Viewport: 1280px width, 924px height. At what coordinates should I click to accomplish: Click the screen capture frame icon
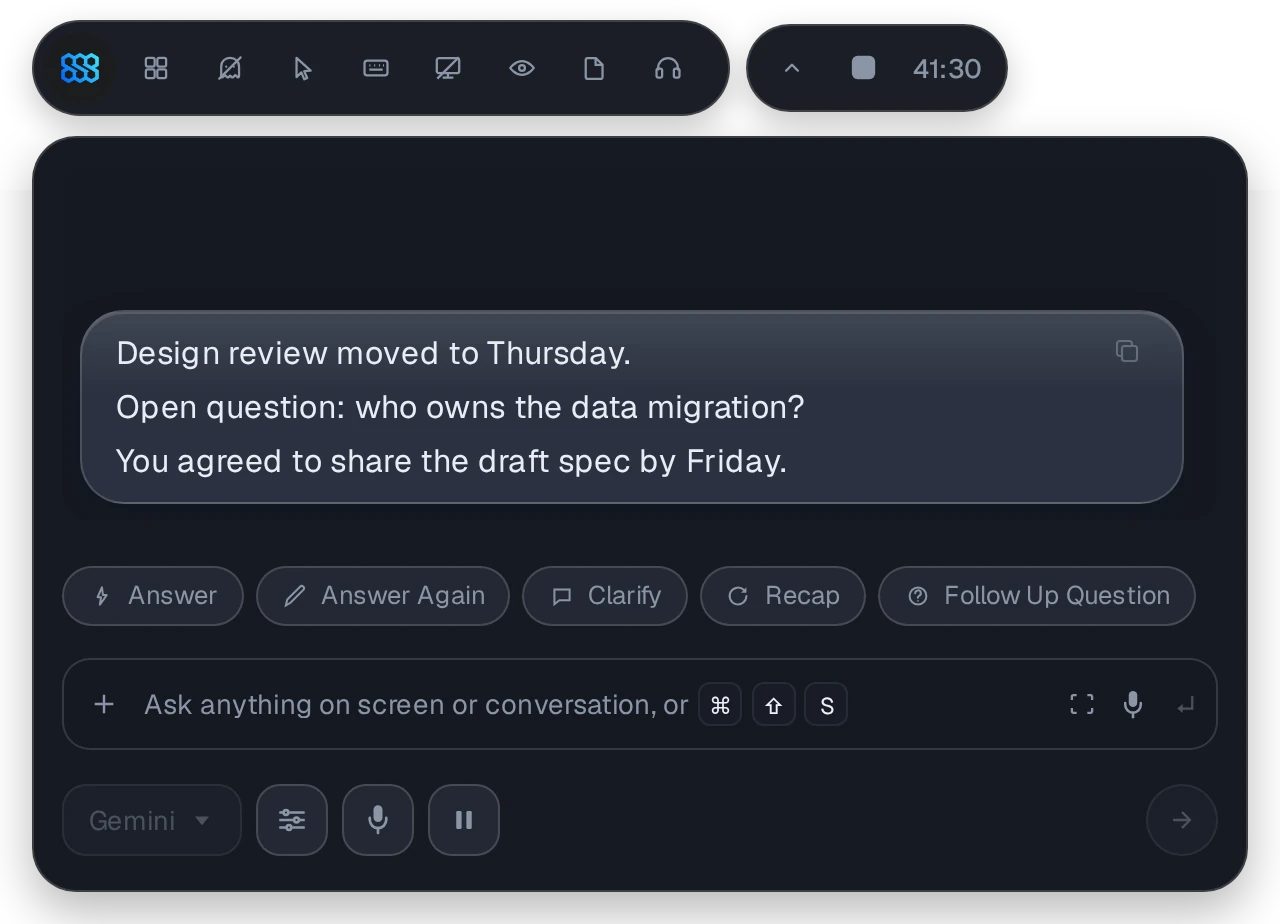coord(1082,704)
